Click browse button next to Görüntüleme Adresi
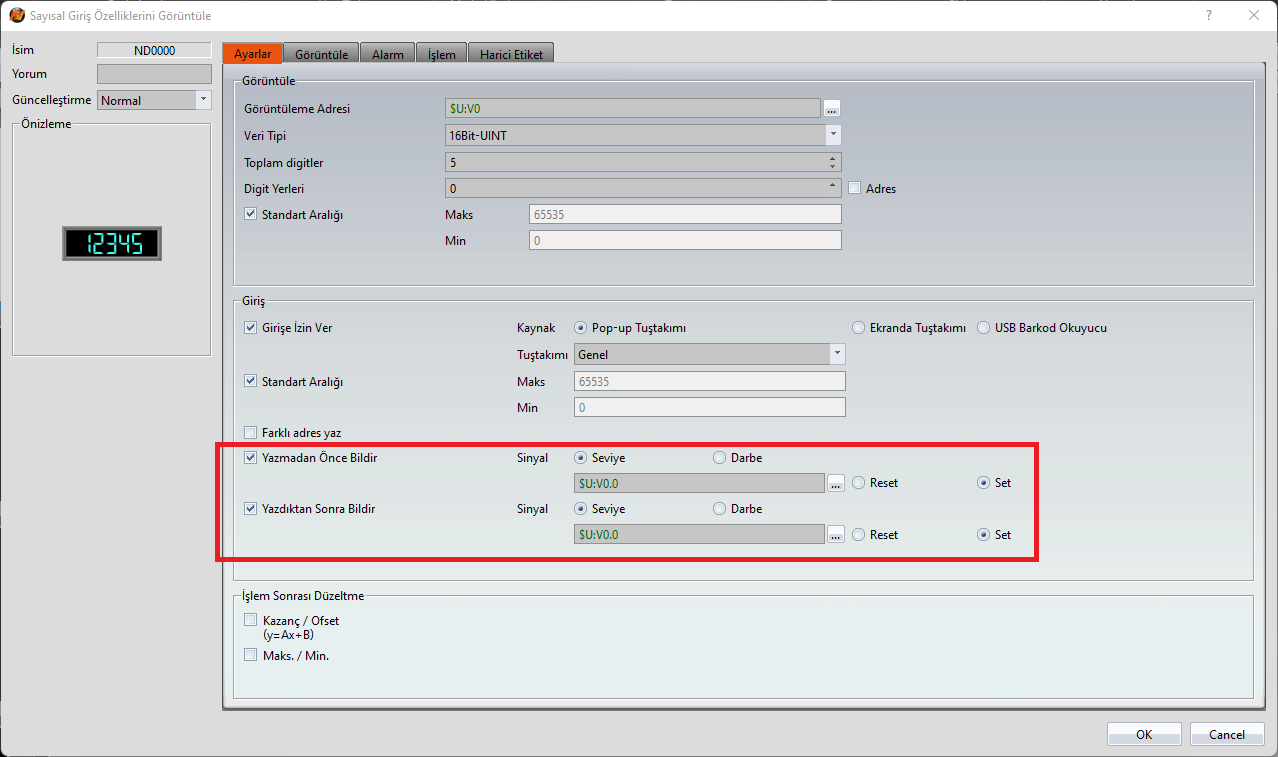 coord(831,109)
